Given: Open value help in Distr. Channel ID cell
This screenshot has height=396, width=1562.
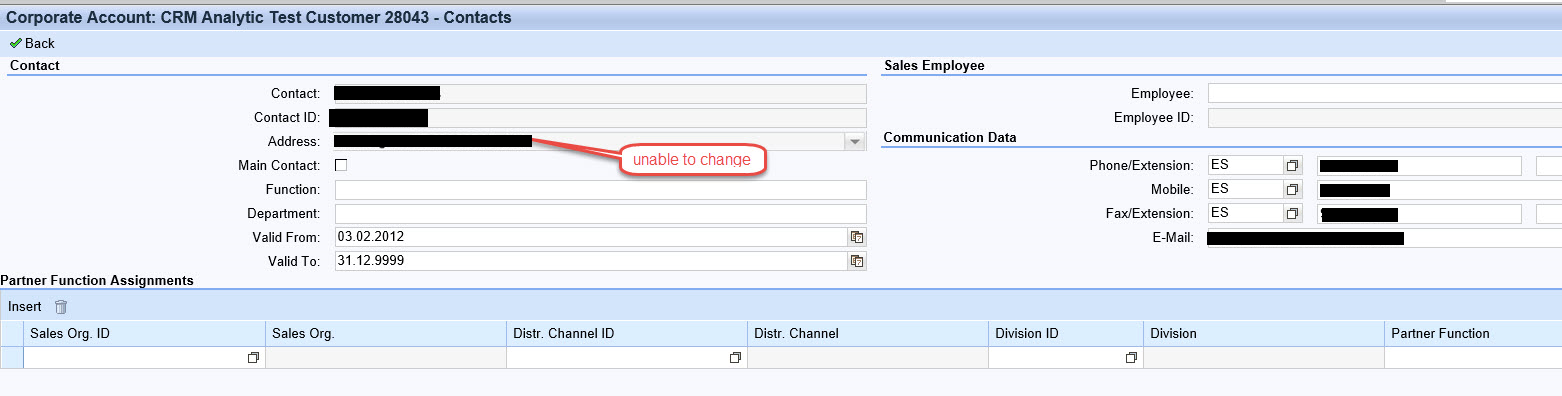Looking at the screenshot, I should 736,357.
